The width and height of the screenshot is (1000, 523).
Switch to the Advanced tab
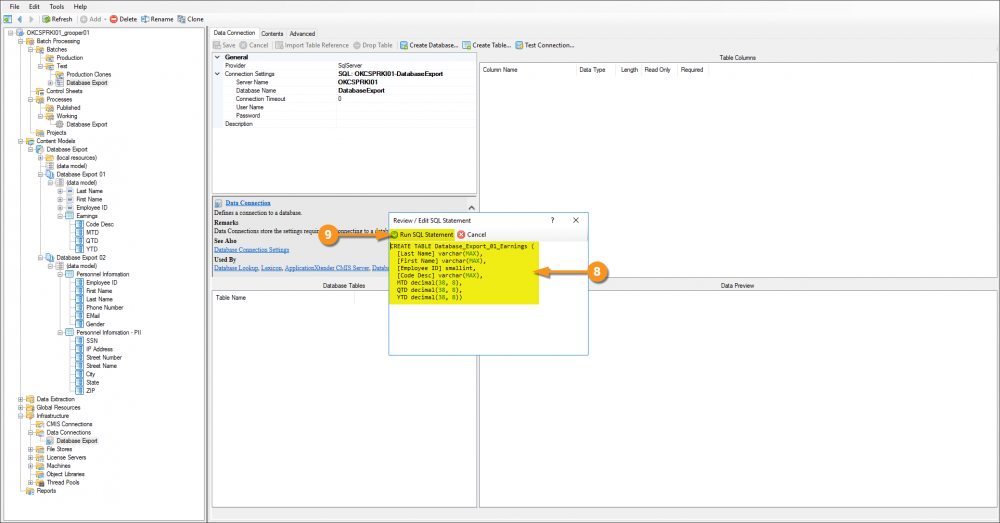click(302, 34)
